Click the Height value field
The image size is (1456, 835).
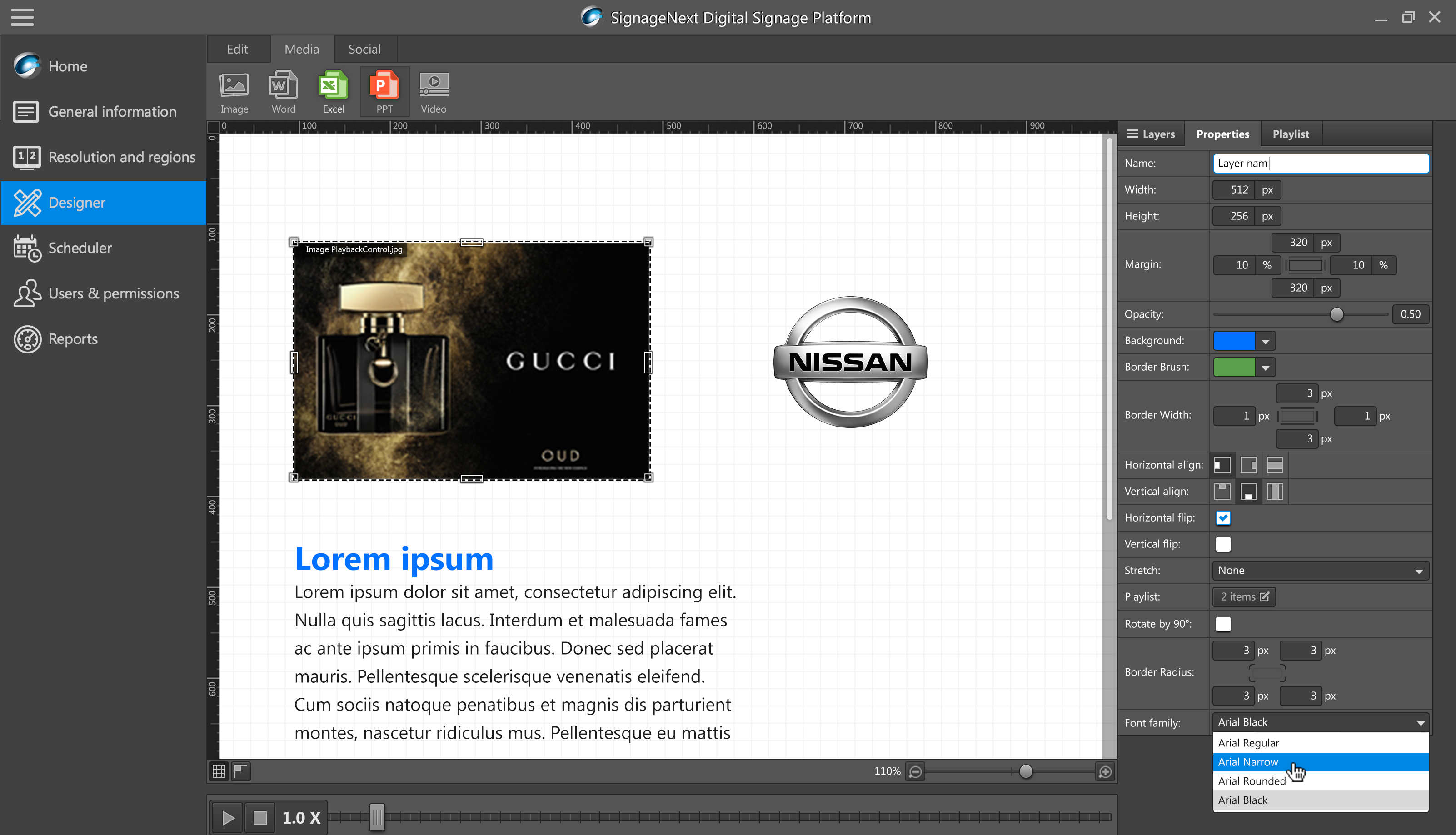(1233, 216)
